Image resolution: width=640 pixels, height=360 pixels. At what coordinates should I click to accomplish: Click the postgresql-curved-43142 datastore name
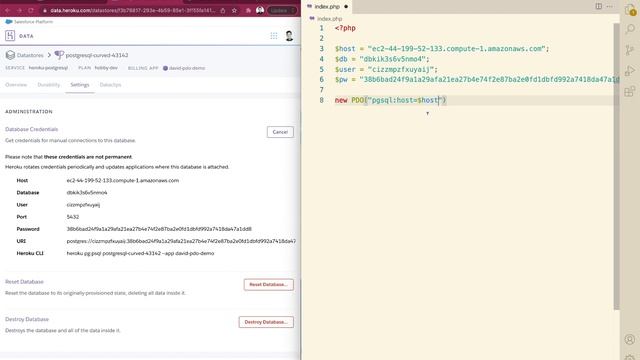pyautogui.click(x=97, y=55)
